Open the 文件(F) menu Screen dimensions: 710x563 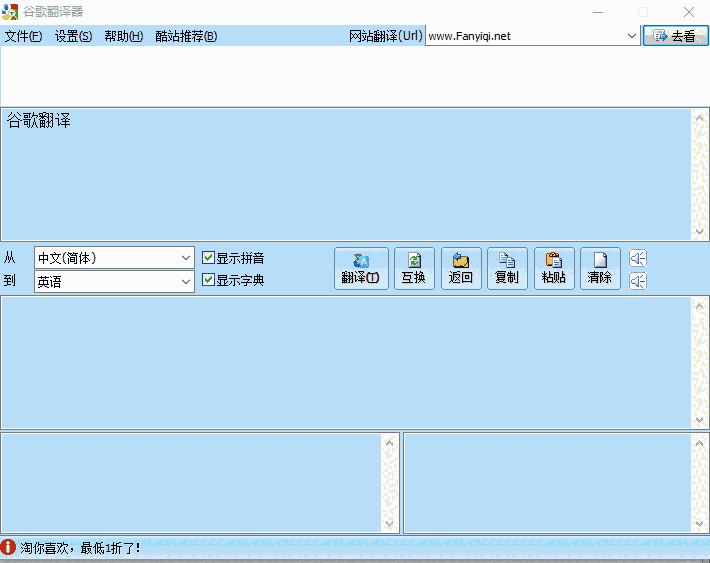coord(23,36)
